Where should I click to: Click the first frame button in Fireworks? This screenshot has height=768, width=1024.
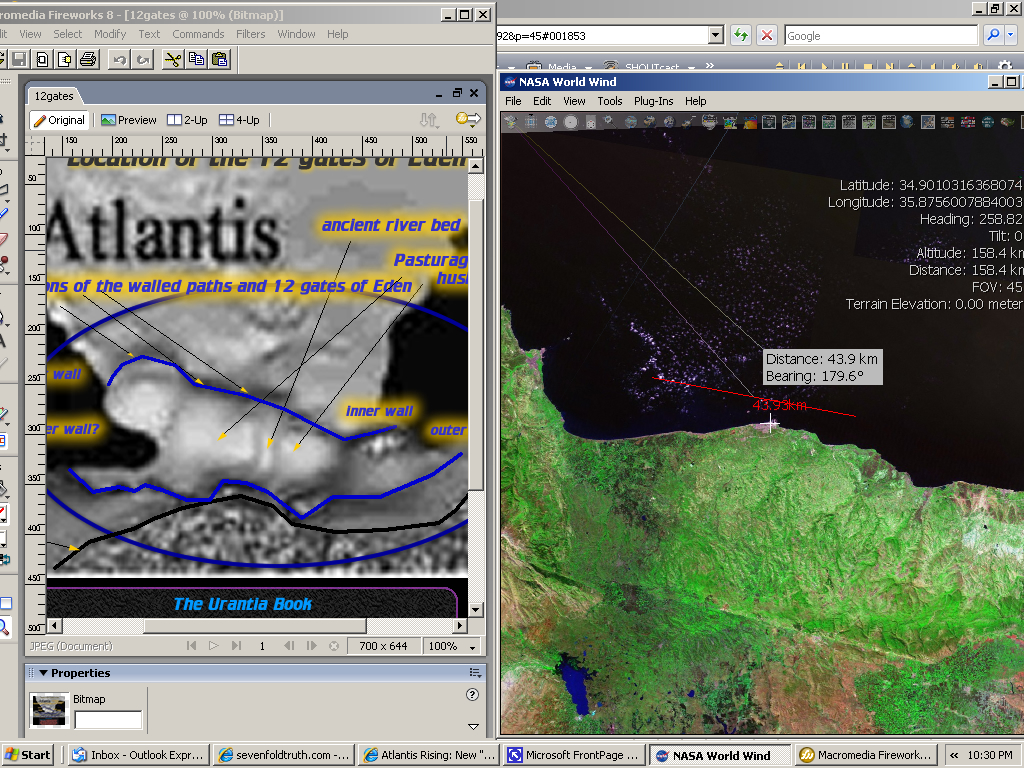[191, 646]
